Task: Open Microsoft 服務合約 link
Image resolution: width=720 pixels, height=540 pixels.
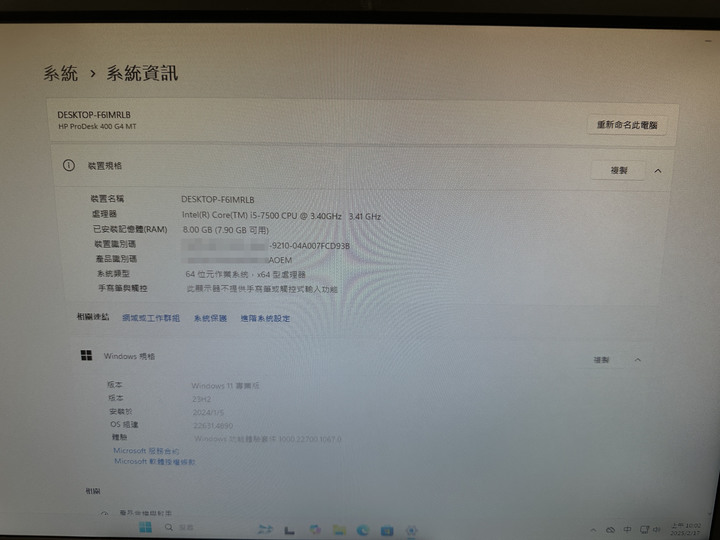Action: 146,451
